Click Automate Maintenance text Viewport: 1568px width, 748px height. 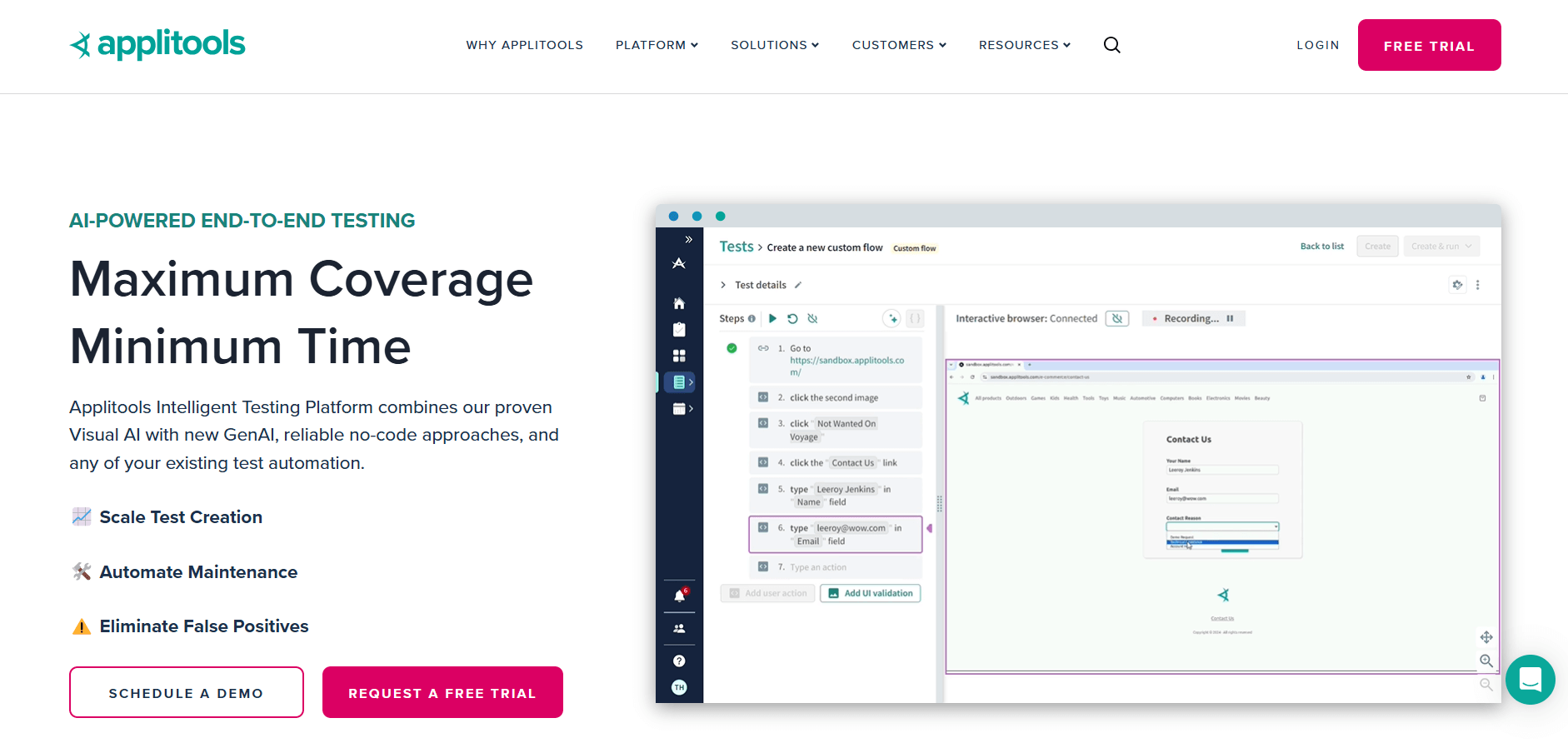tap(198, 572)
